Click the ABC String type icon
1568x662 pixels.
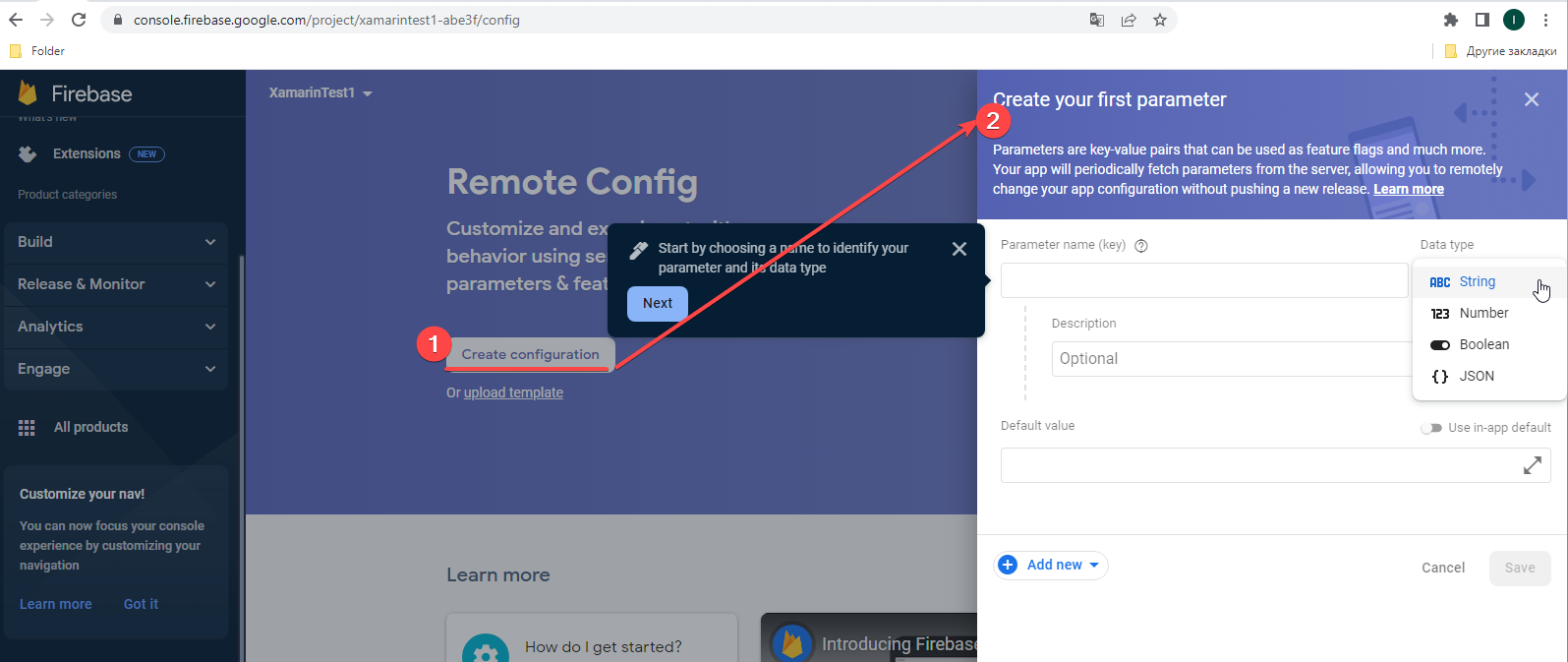click(x=1440, y=282)
